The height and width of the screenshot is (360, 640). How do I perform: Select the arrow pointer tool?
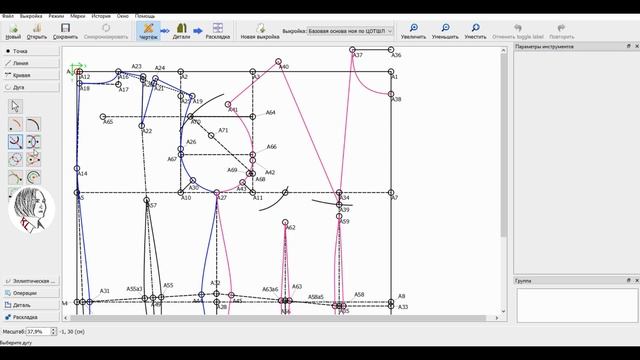pos(15,107)
